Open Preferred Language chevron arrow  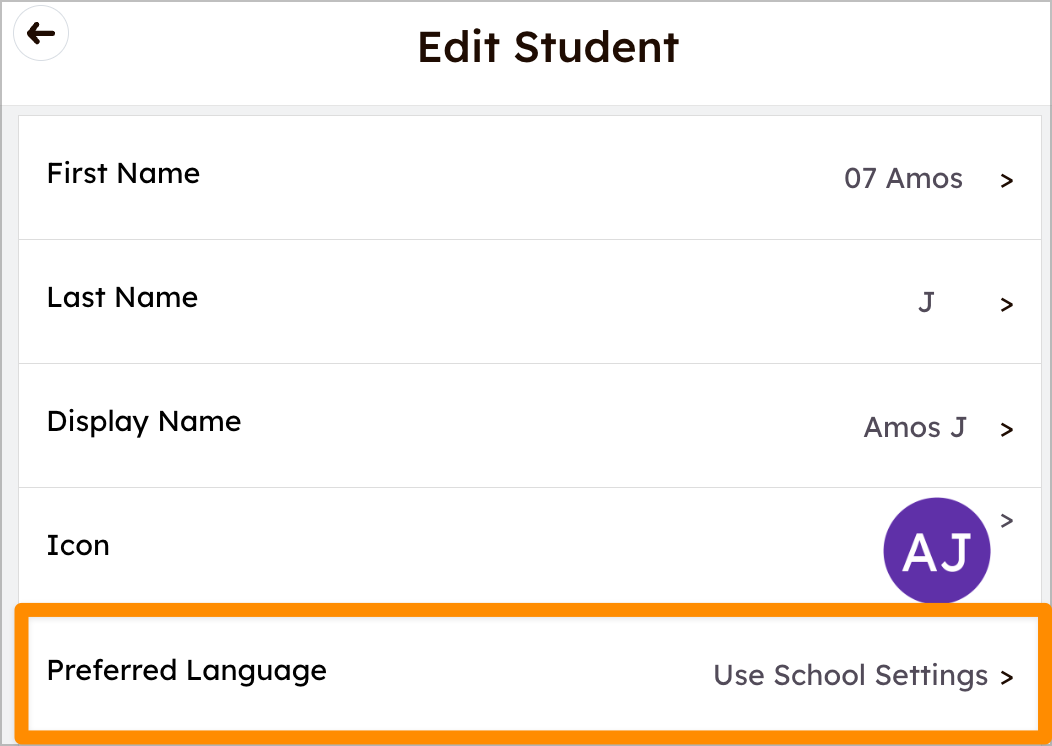tap(1007, 677)
